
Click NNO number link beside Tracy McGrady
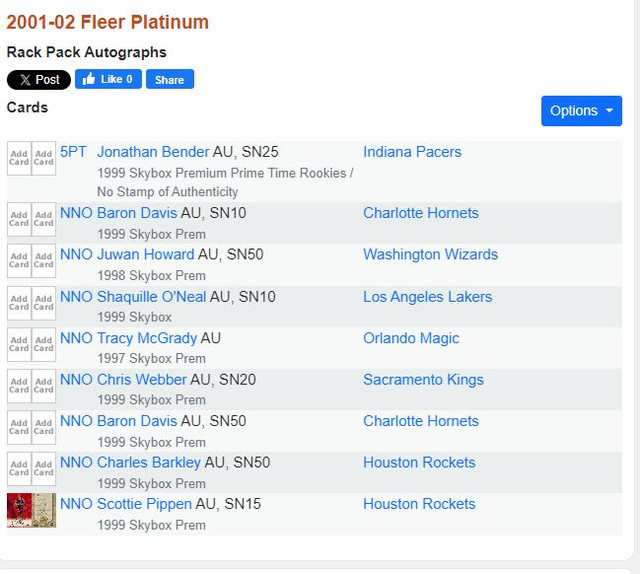click(76, 338)
